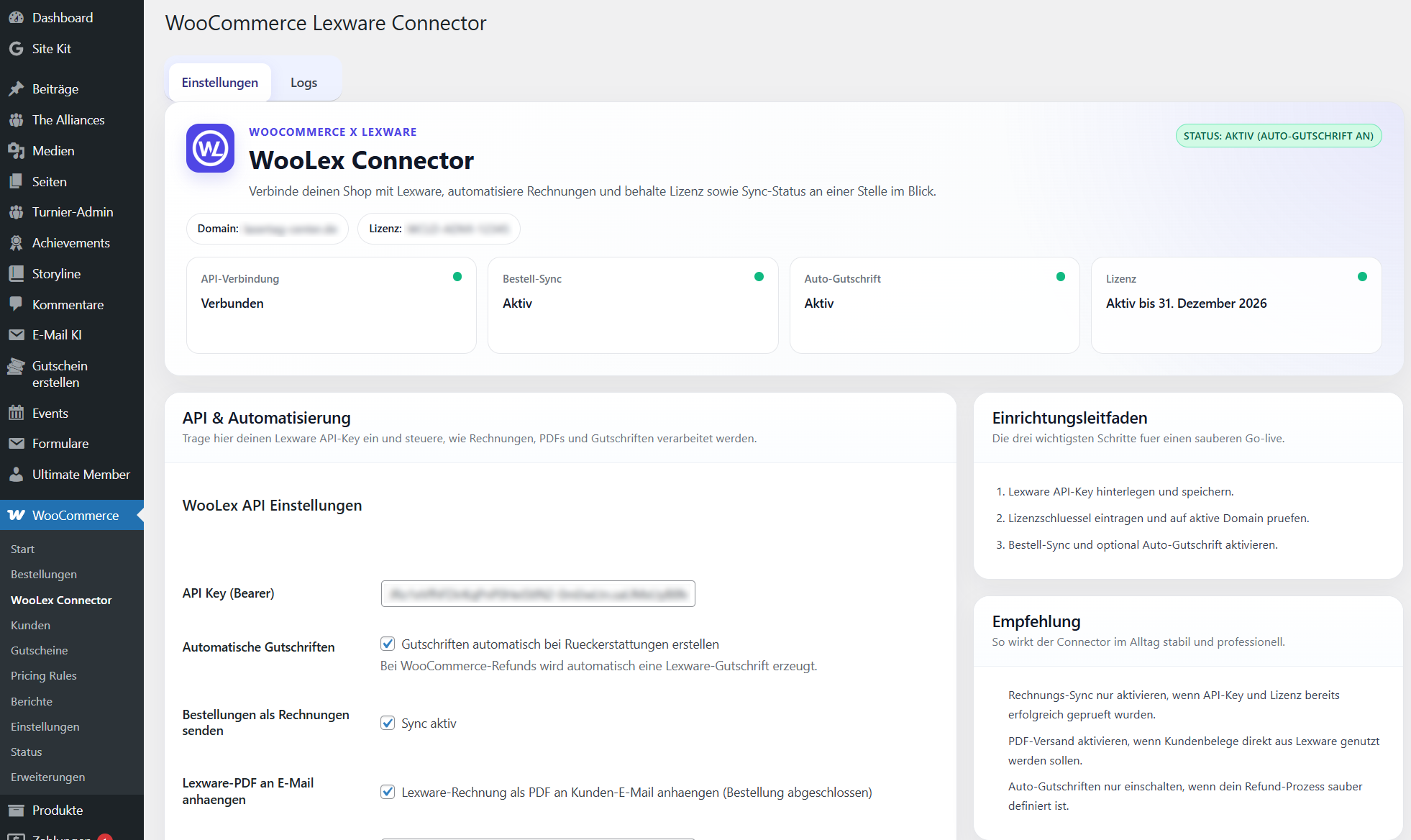Click the WooCommerce W icon
The image size is (1411, 840).
(16, 516)
